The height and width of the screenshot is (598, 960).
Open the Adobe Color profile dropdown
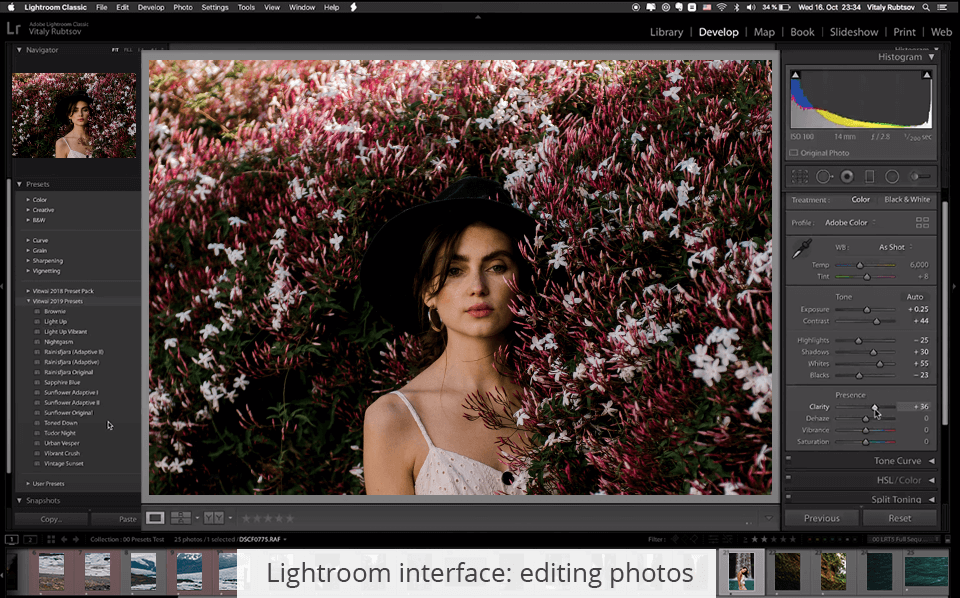[x=850, y=222]
